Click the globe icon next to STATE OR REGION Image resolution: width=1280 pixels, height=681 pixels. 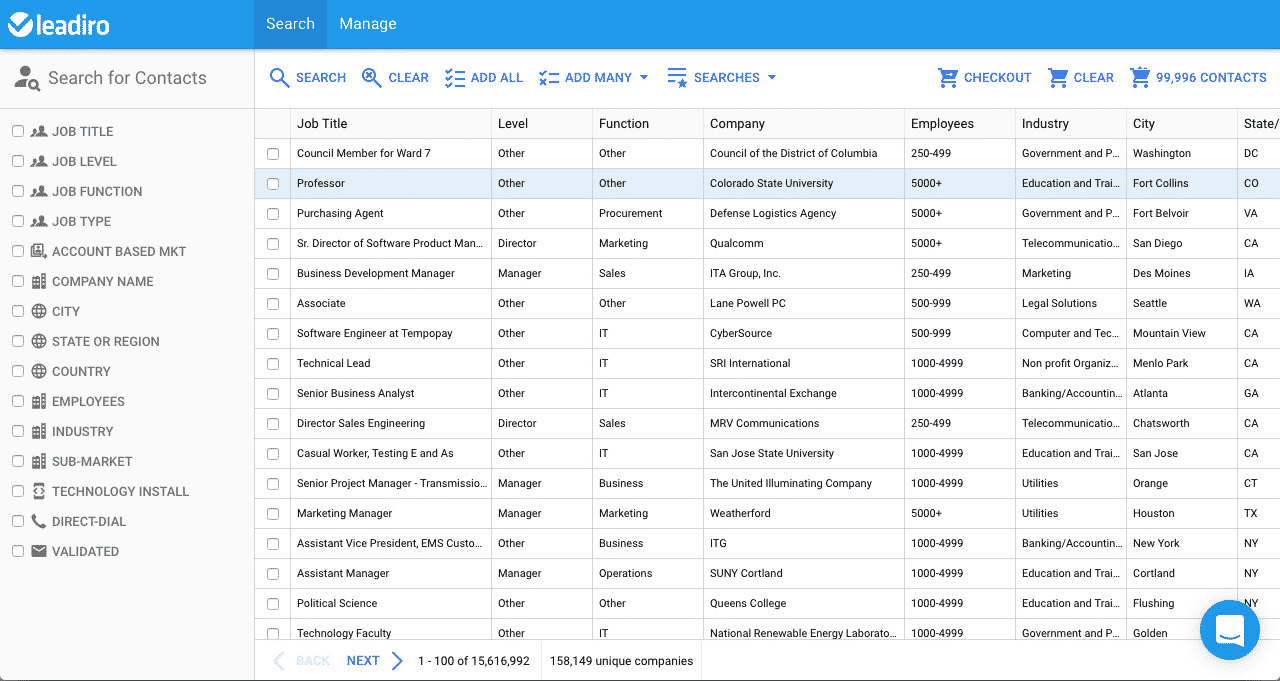coord(39,341)
